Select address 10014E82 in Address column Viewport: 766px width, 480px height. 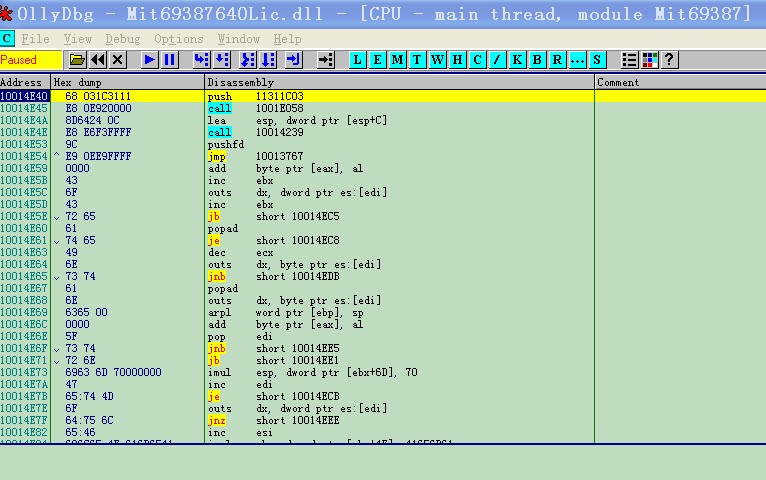[24, 433]
